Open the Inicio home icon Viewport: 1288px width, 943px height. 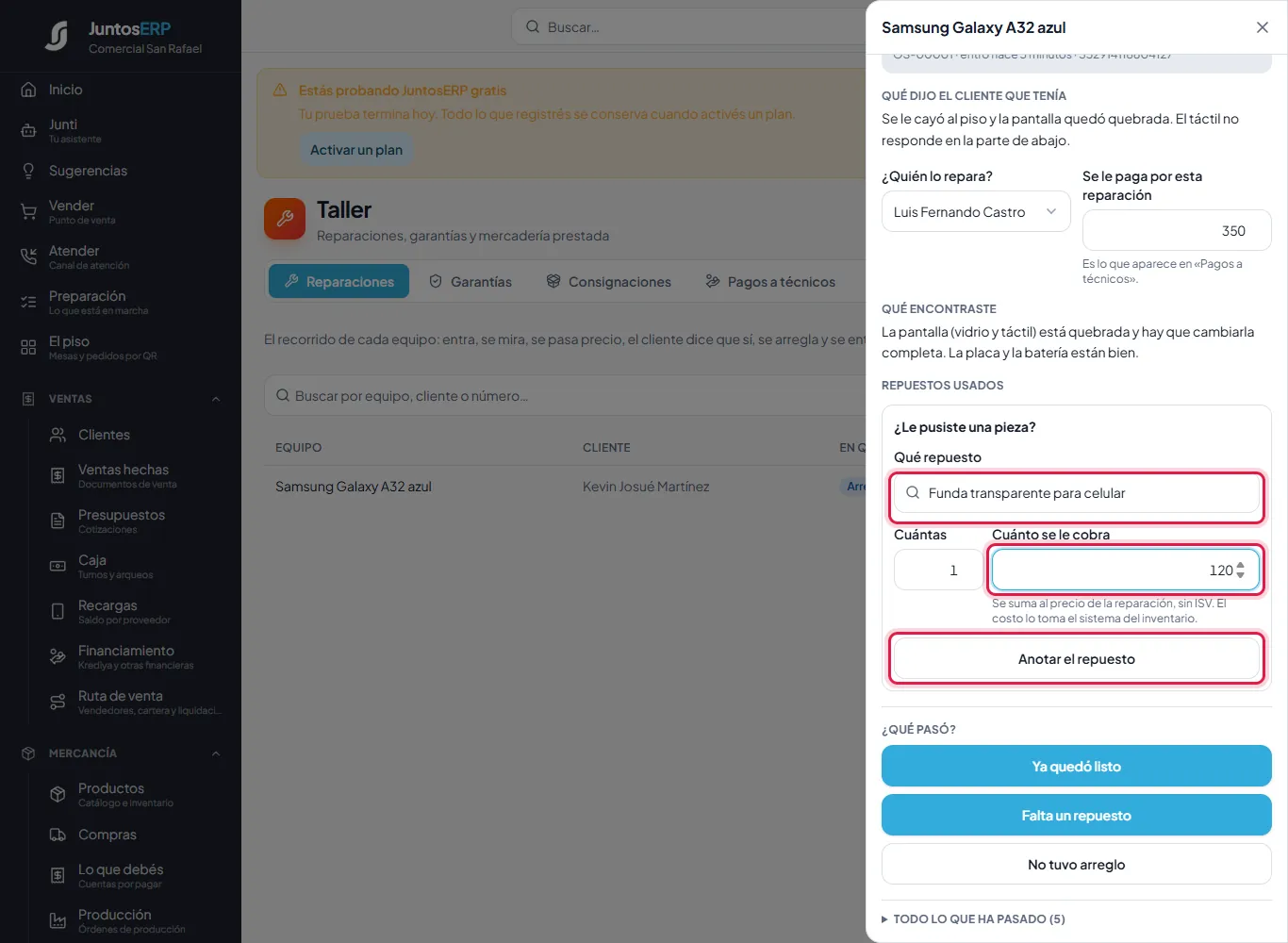28,90
